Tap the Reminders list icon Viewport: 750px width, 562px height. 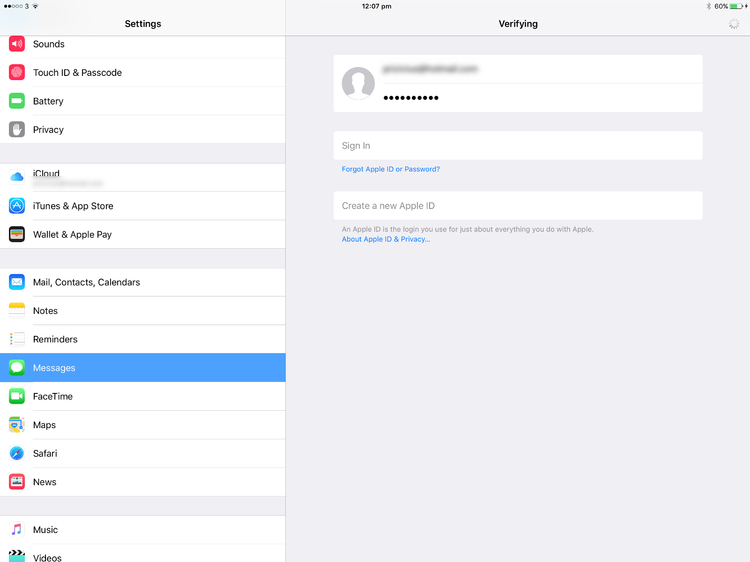click(x=17, y=339)
